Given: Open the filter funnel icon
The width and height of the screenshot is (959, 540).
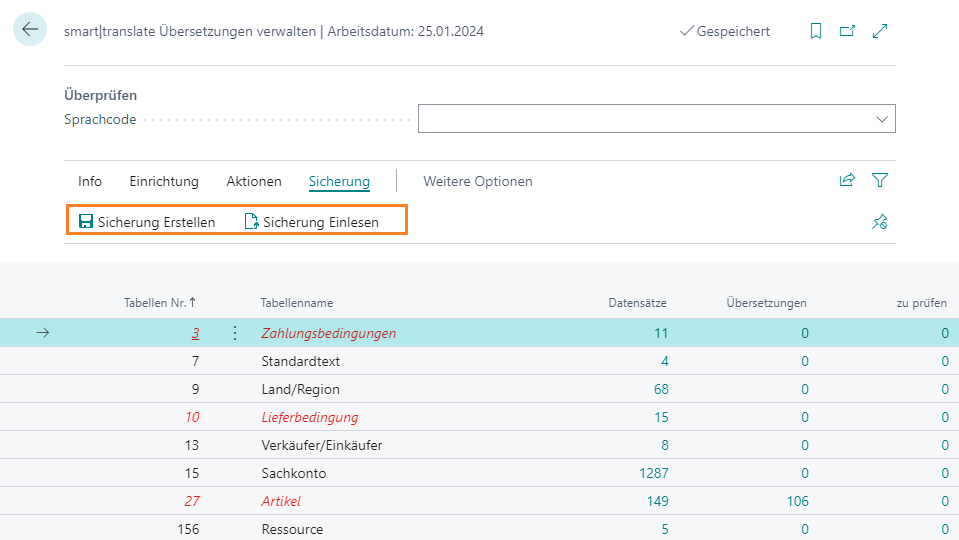Looking at the screenshot, I should point(880,181).
